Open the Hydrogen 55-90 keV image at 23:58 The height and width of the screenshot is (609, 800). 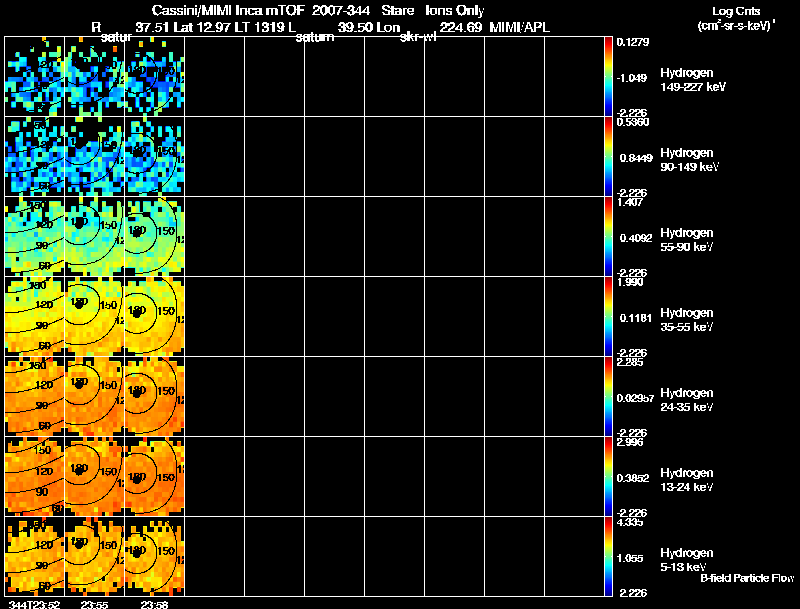[155, 237]
